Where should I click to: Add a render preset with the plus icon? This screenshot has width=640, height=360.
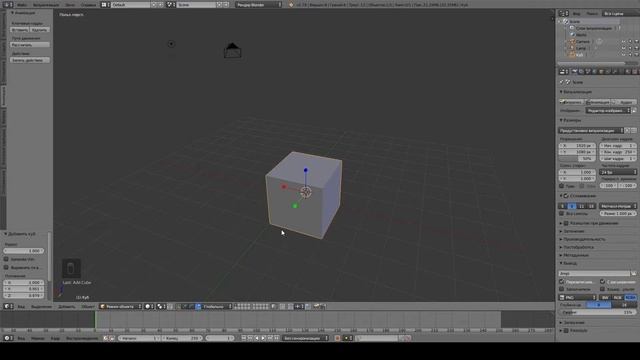click(x=627, y=131)
